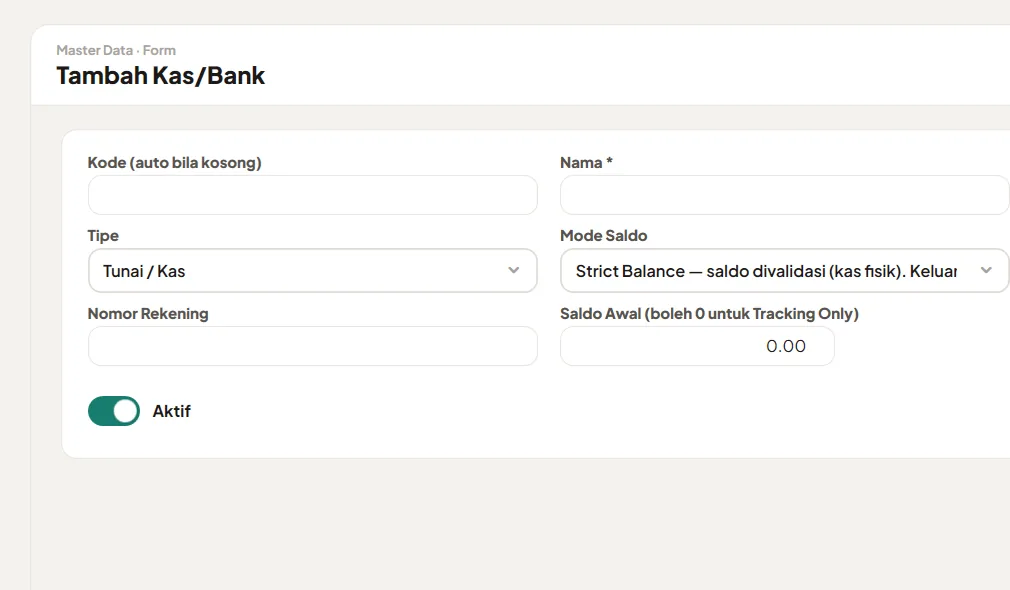The height and width of the screenshot is (590, 1010).
Task: Click the Master Data breadcrumb text
Action: [x=95, y=50]
